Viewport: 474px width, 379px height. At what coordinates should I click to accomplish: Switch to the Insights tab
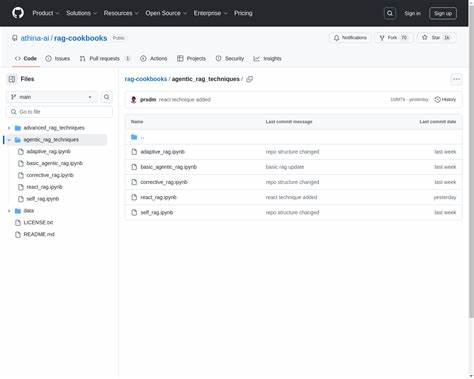(268, 59)
